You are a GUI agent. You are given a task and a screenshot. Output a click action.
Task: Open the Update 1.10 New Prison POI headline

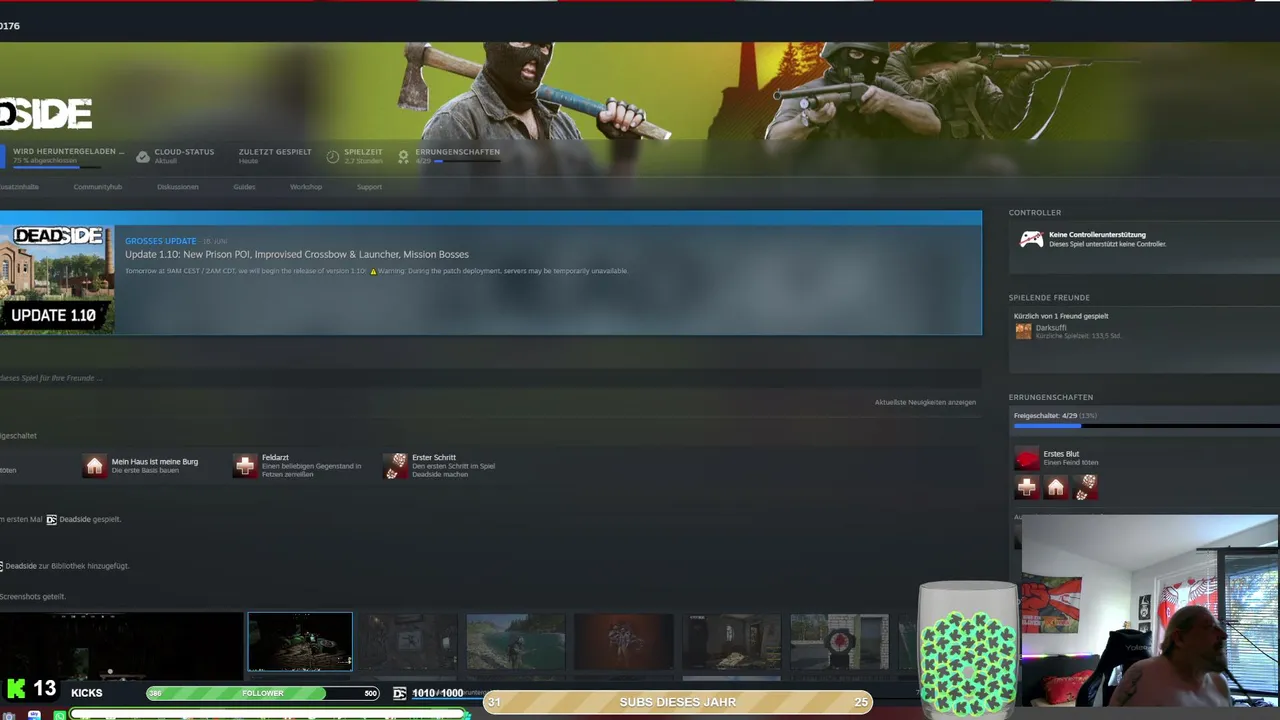pos(297,254)
